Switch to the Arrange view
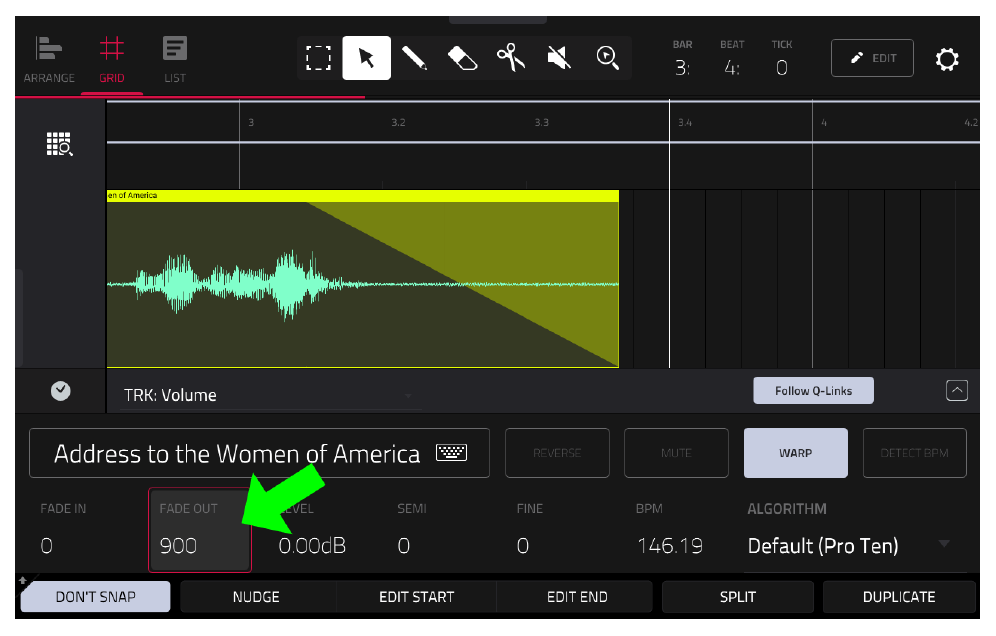996x636 pixels. coord(49,60)
